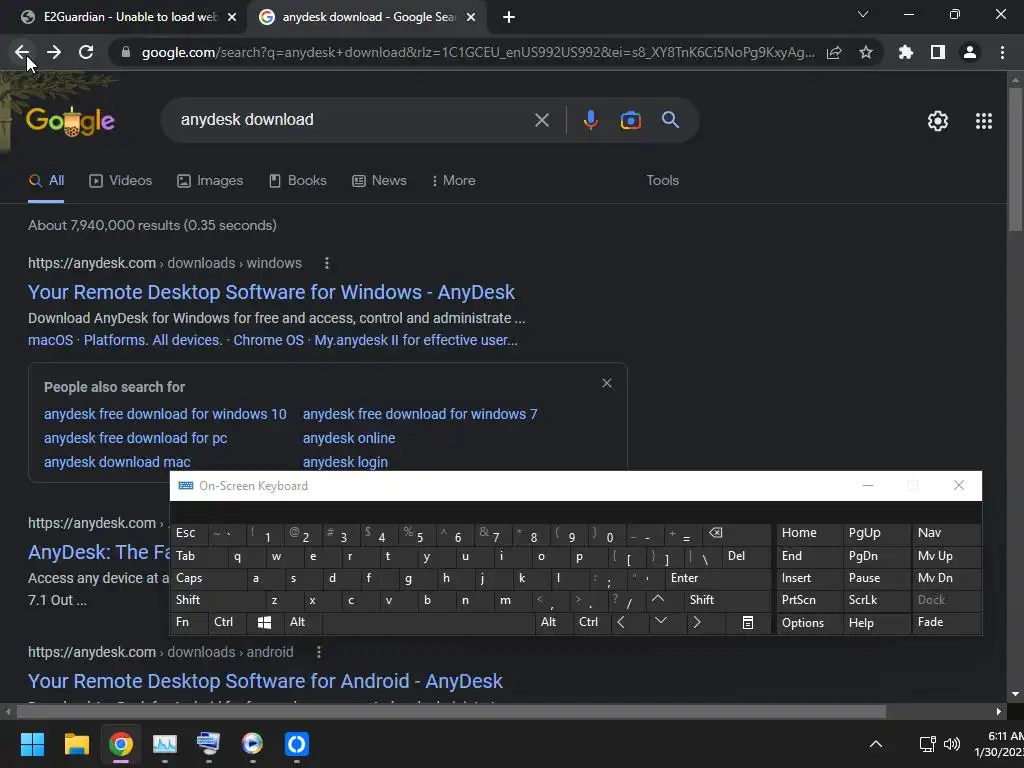The image size is (1024, 768).
Task: Click the scroll down arrow of page
Action: click(x=1015, y=695)
